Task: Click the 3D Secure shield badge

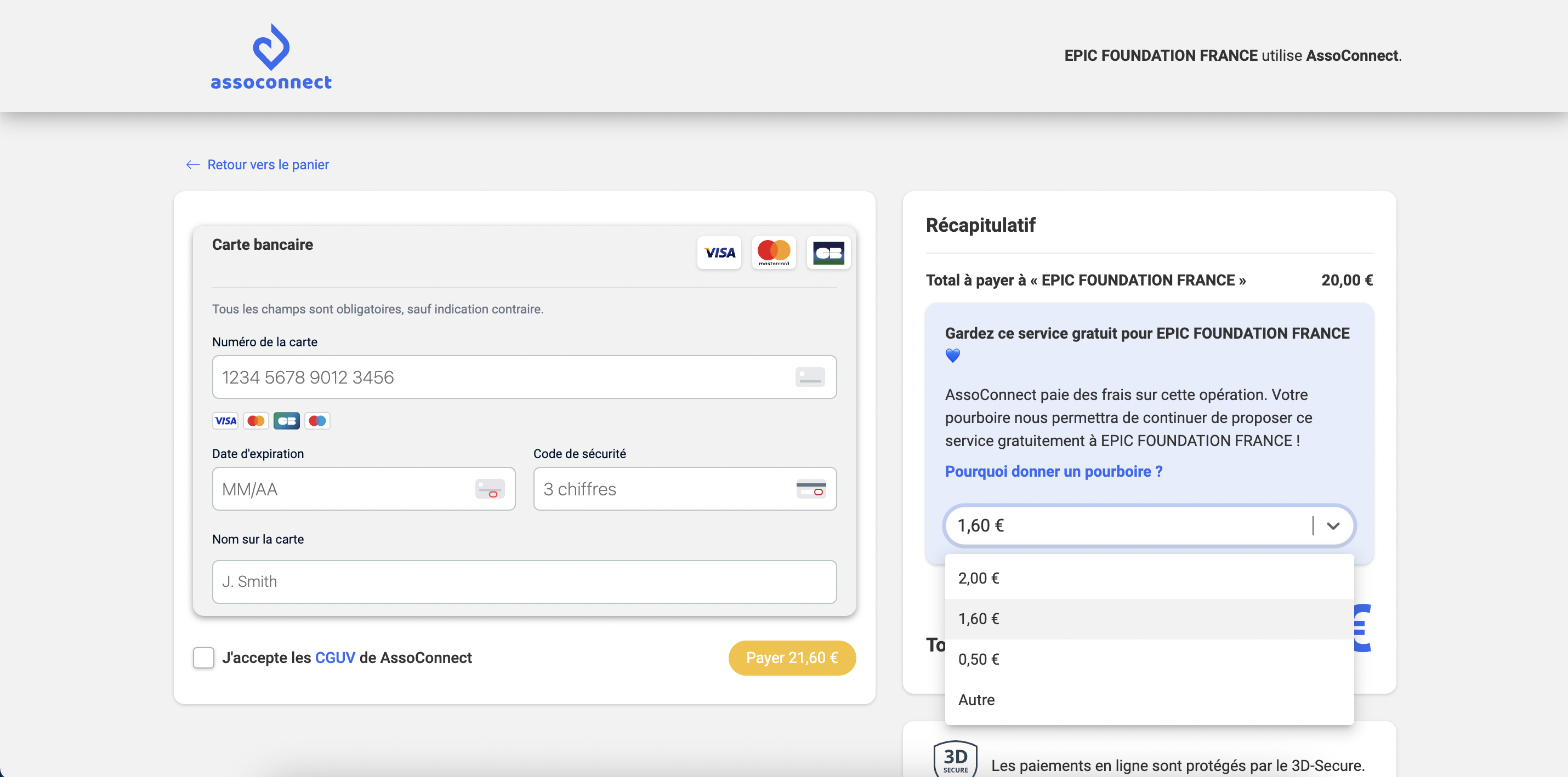Action: click(955, 759)
